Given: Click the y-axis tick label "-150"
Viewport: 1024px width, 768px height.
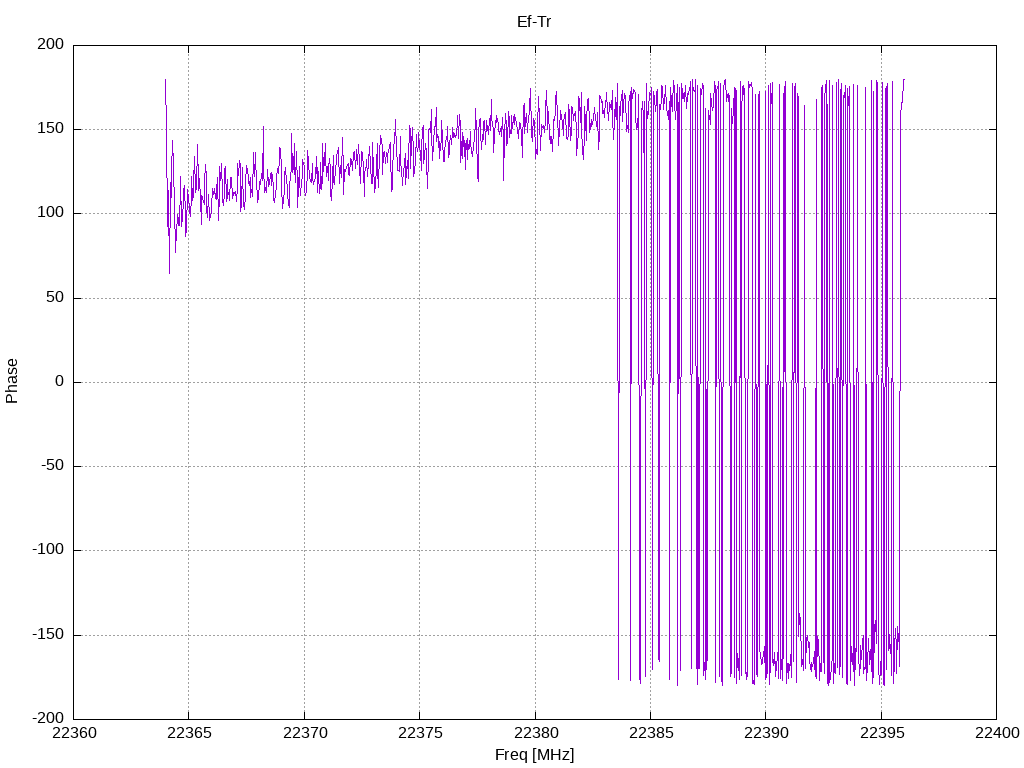Looking at the screenshot, I should click(48, 634).
